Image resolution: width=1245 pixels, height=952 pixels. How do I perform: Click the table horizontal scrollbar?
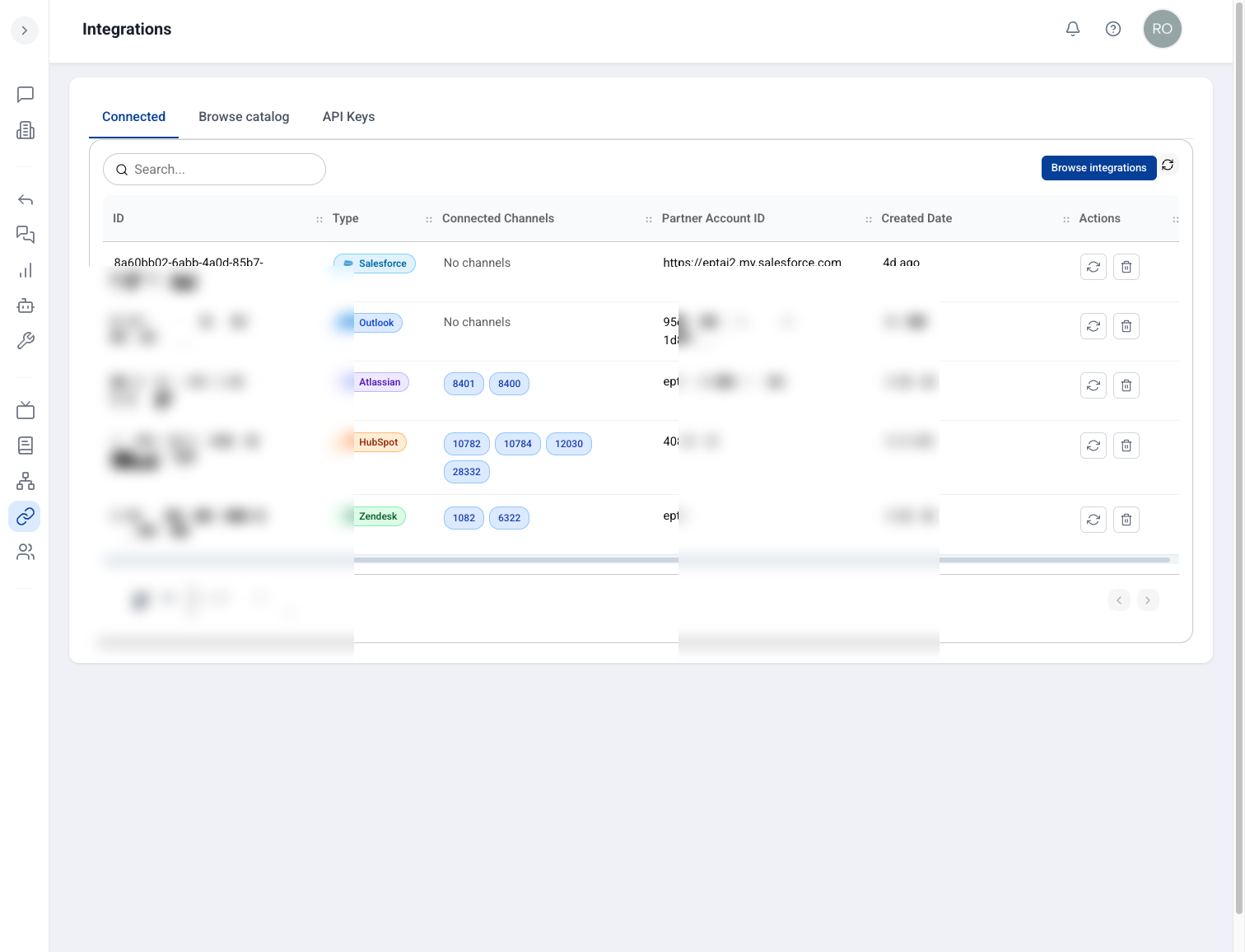click(x=637, y=560)
